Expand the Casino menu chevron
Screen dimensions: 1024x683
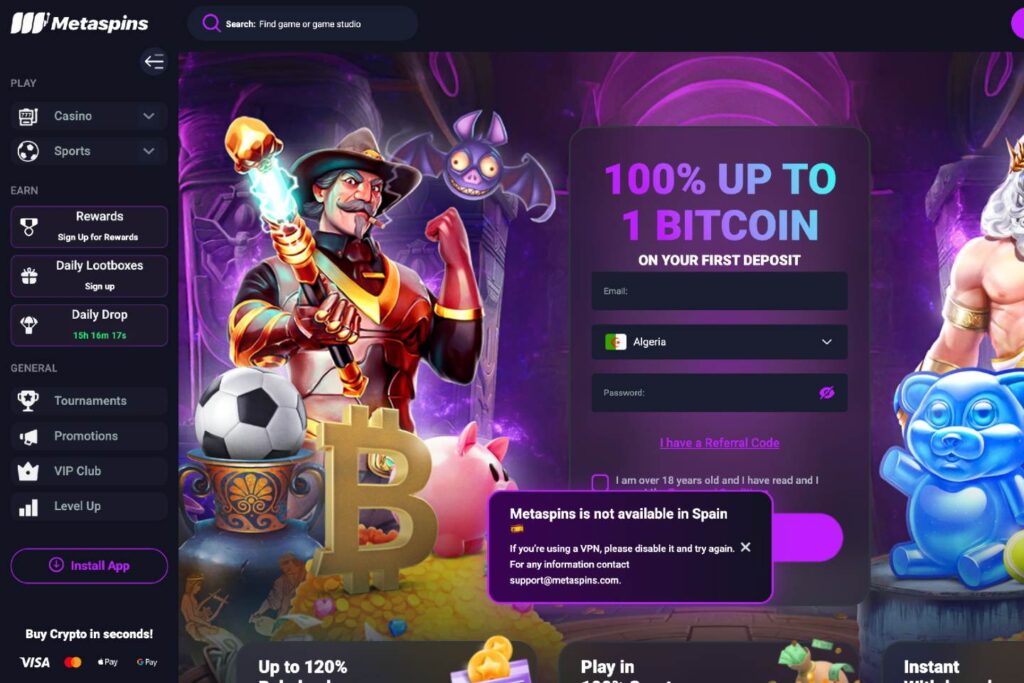pyautogui.click(x=149, y=116)
